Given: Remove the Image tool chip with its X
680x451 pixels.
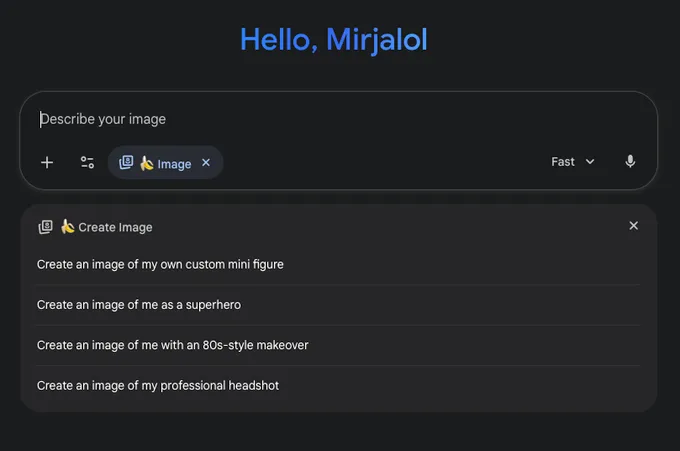Looking at the screenshot, I should pyautogui.click(x=206, y=163).
